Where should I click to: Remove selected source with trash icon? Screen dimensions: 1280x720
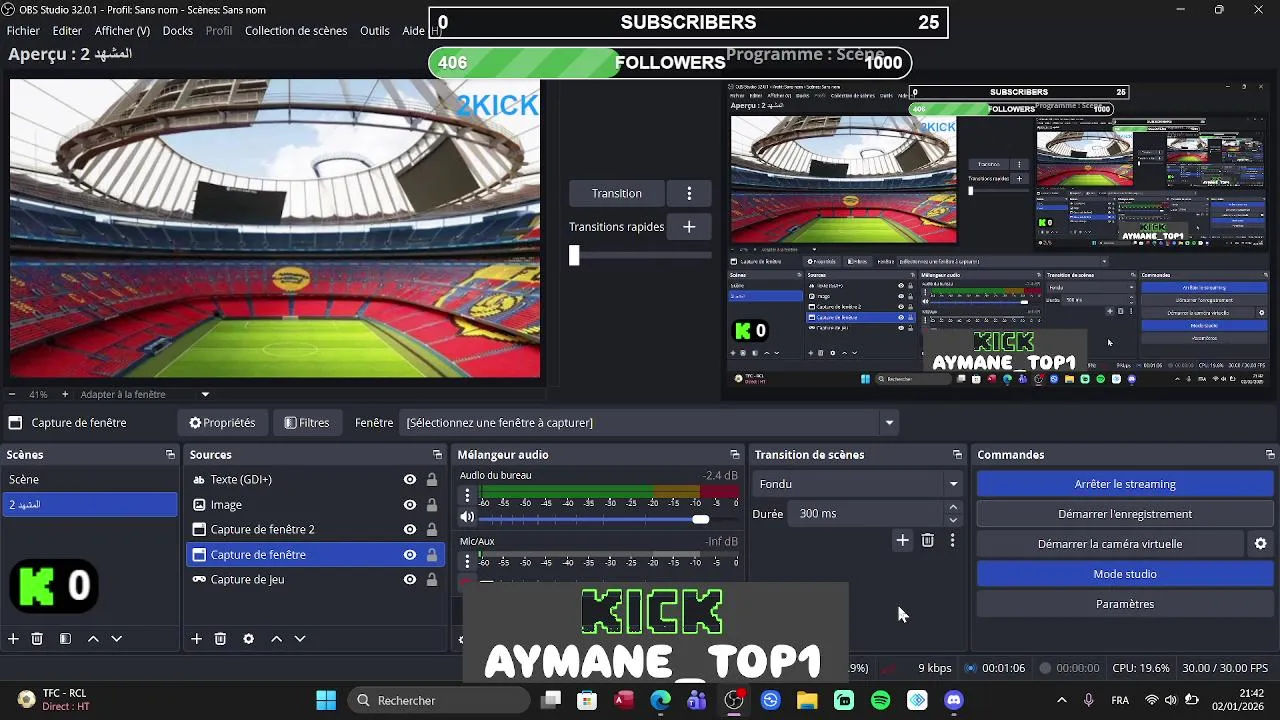220,639
